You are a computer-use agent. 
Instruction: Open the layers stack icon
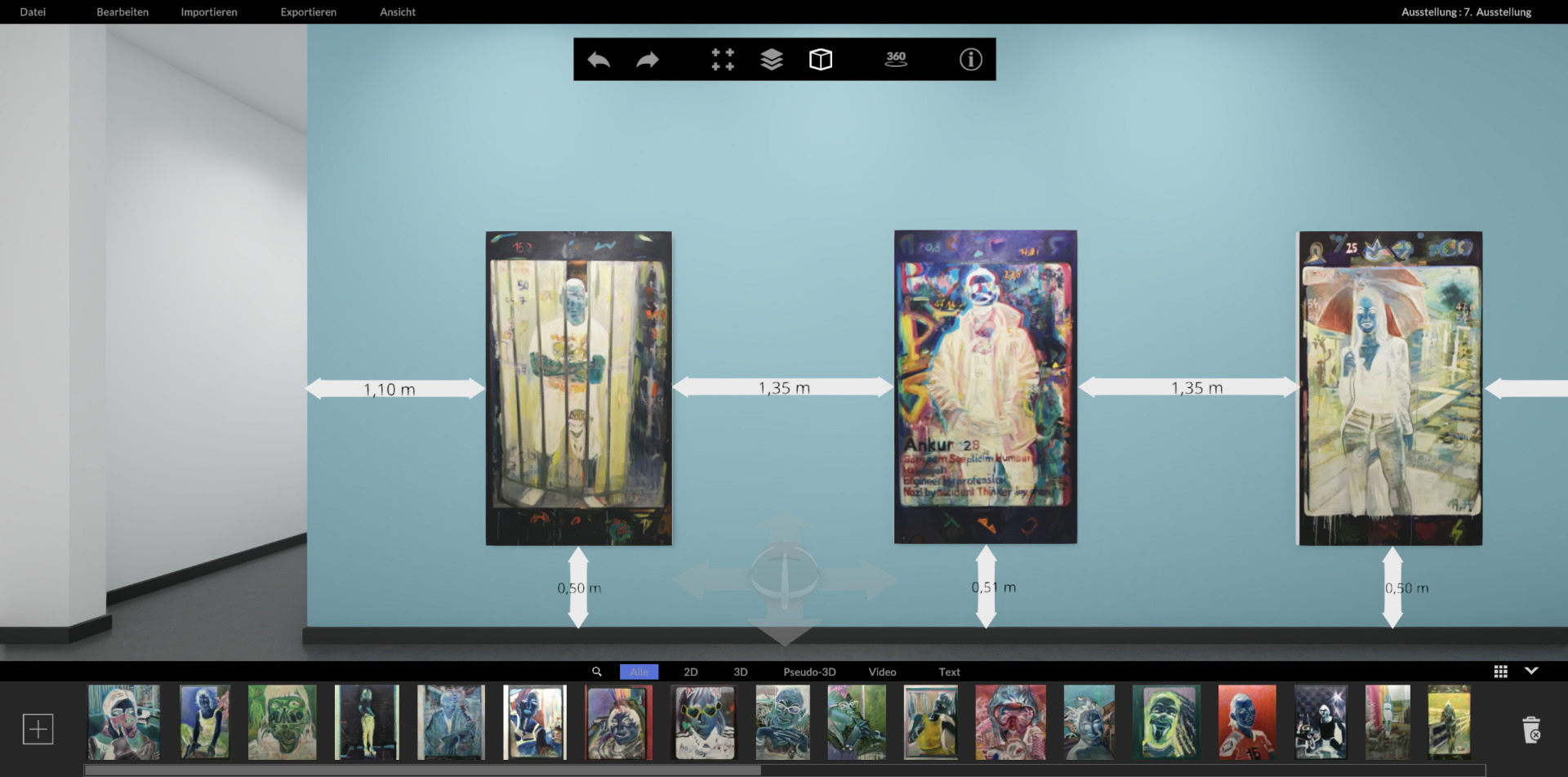coord(772,60)
